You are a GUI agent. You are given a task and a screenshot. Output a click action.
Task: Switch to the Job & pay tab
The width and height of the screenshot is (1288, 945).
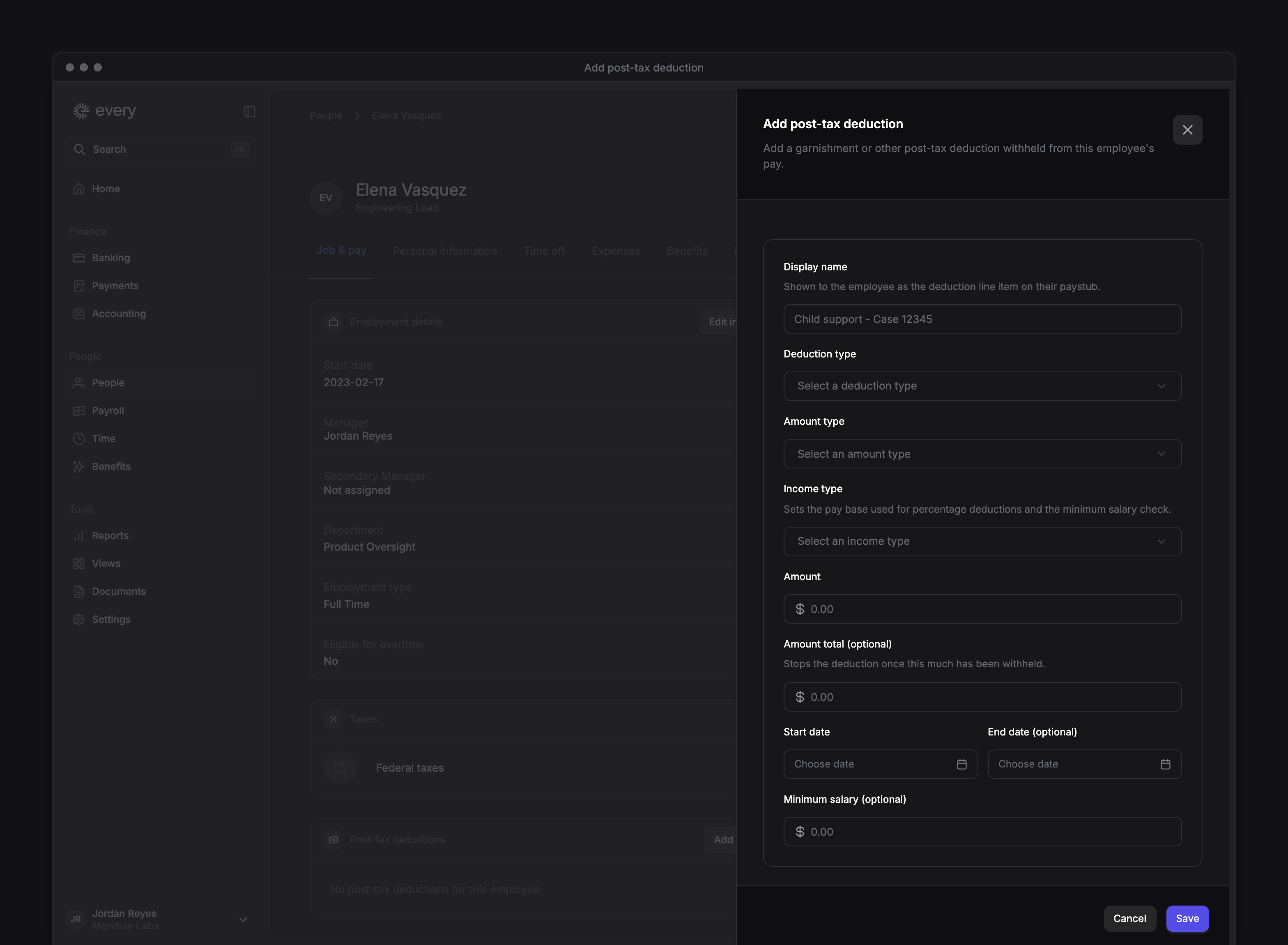click(341, 251)
